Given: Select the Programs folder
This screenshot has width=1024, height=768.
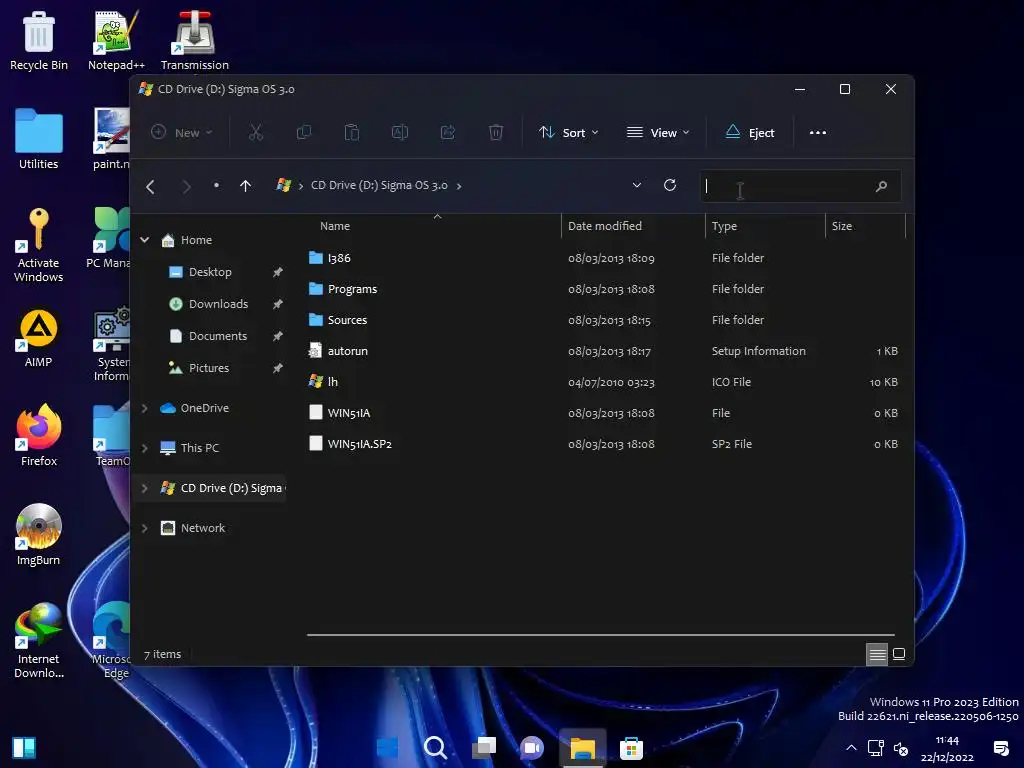Looking at the screenshot, I should tap(352, 289).
